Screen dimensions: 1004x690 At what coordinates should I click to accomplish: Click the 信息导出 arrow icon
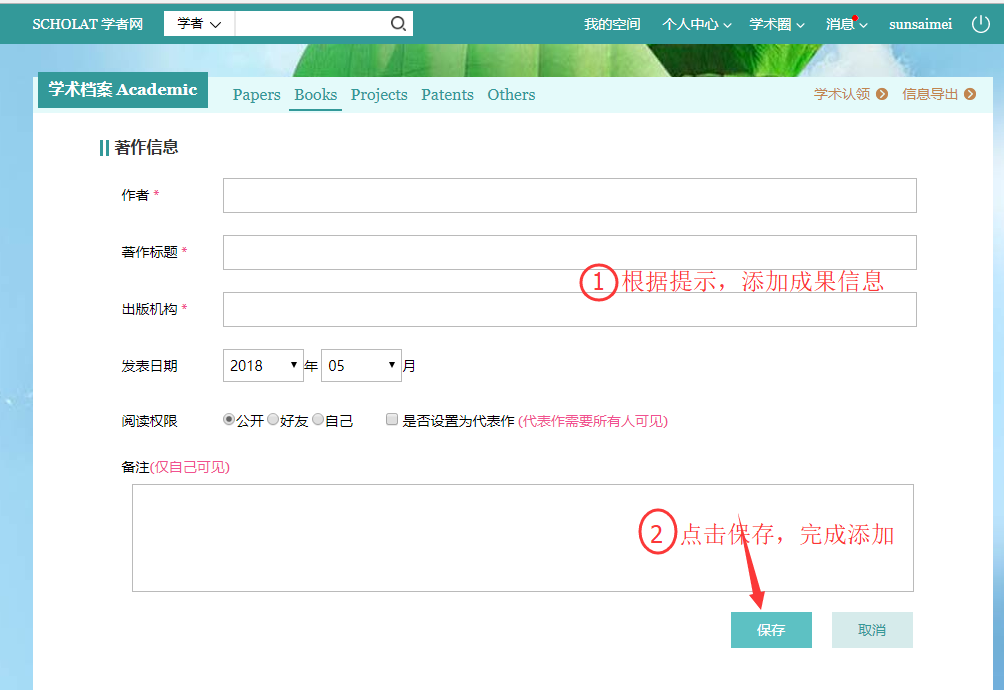point(970,94)
